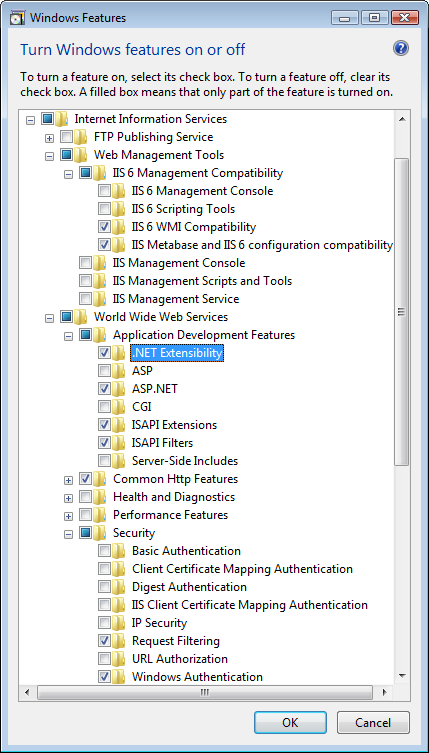Click the FTP Publishing Service folder icon
429x753 pixels.
(80, 137)
